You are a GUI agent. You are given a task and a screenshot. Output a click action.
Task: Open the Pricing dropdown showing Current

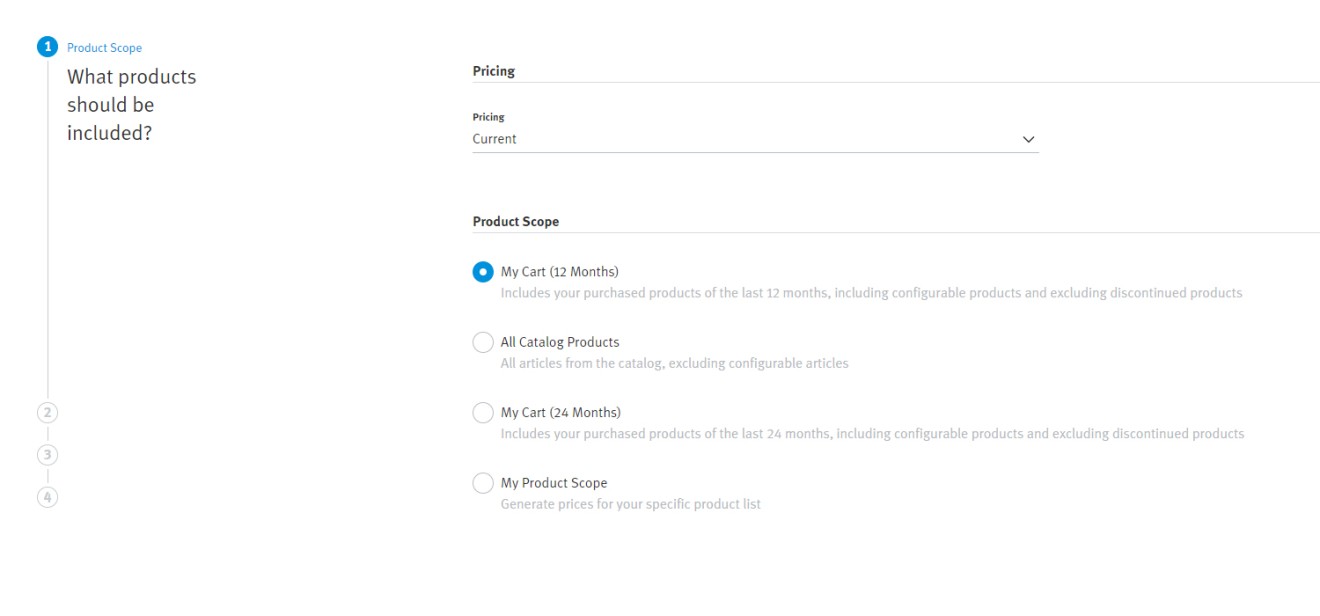click(x=750, y=140)
